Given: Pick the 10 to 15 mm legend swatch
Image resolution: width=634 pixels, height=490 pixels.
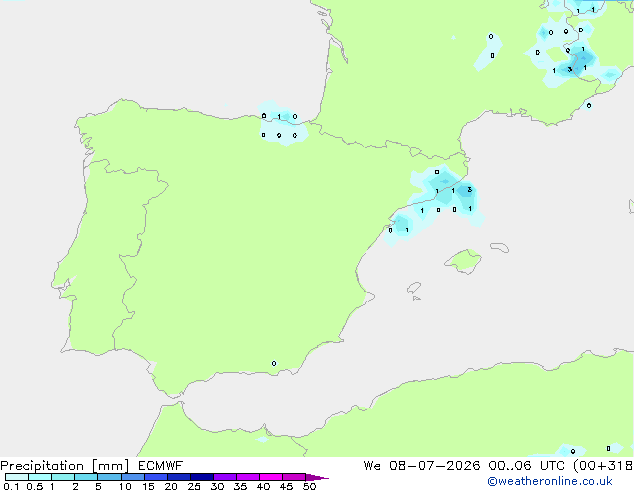Looking at the screenshot, I should [x=132, y=477].
